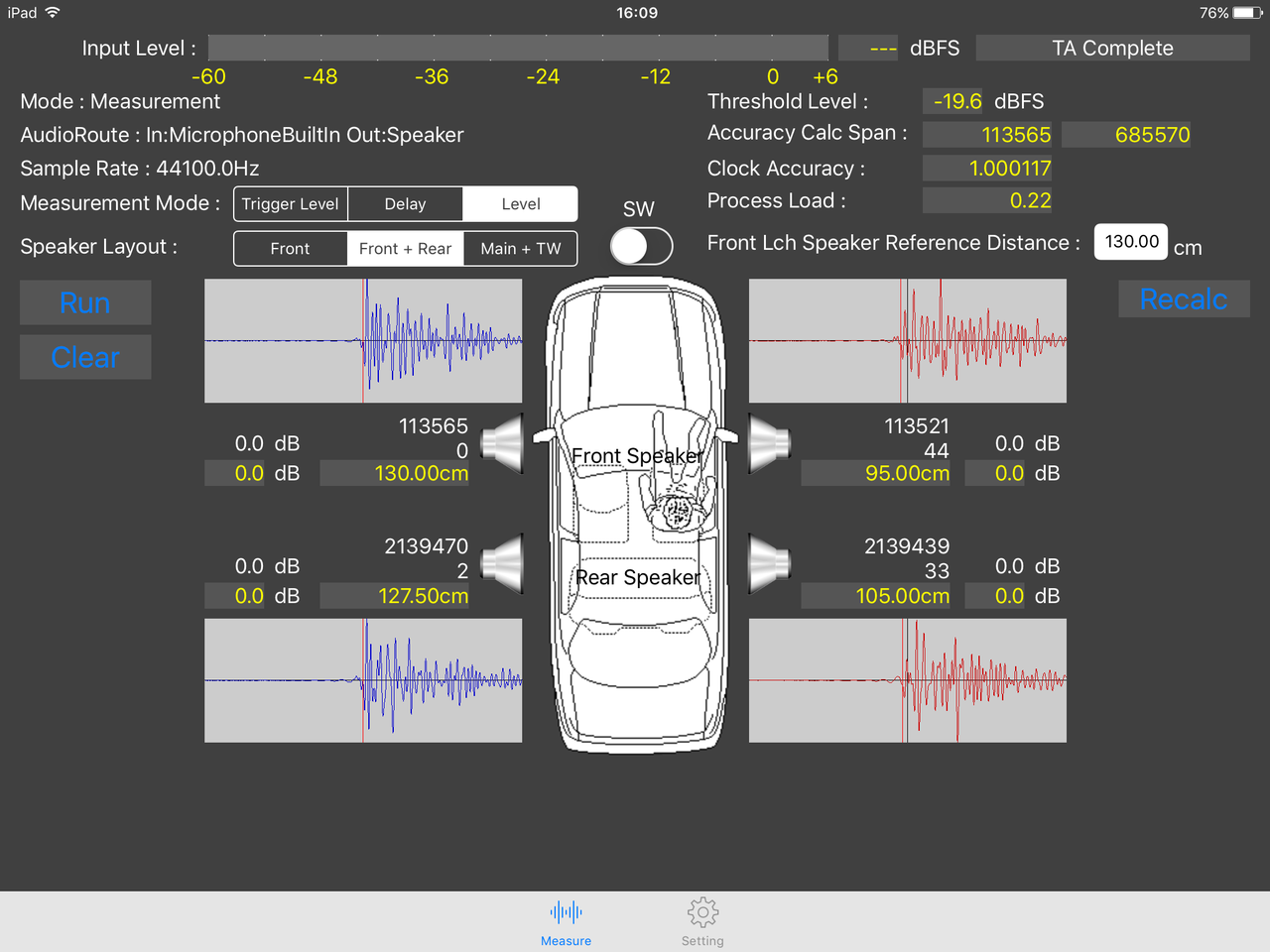Edit the reference distance field 130.00
Viewport: 1270px width, 952px height.
(x=1131, y=242)
